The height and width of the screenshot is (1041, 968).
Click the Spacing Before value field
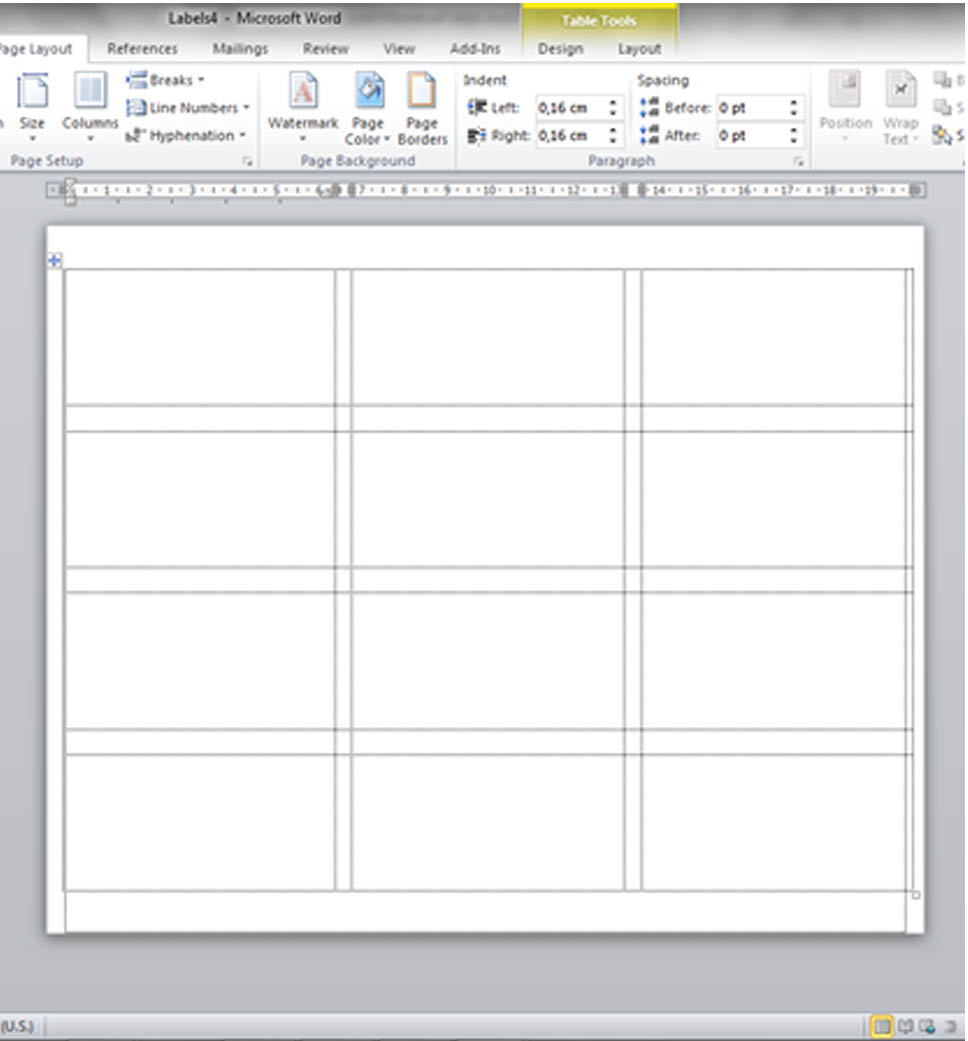pyautogui.click(x=752, y=108)
